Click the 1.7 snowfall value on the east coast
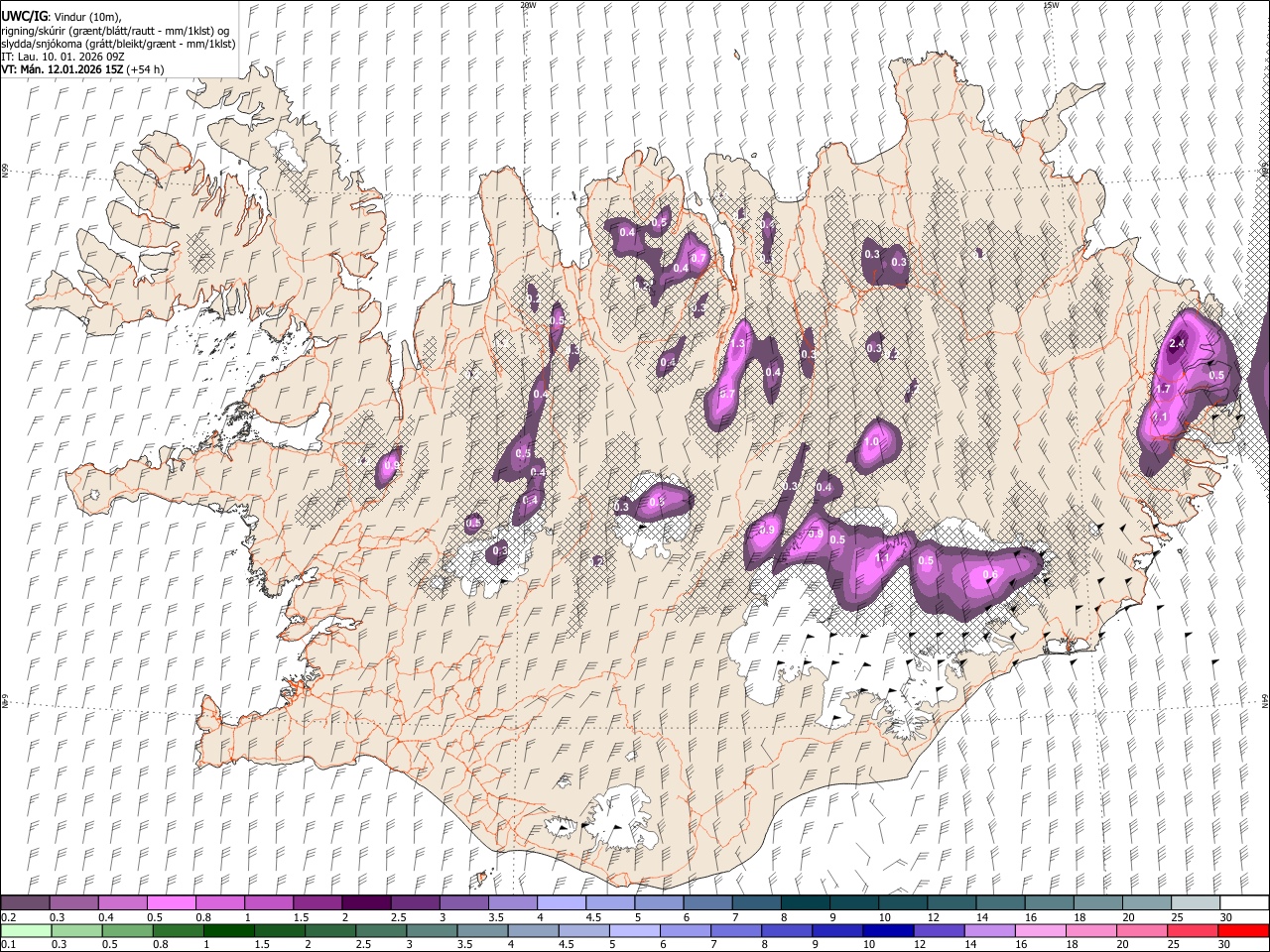Image resolution: width=1270 pixels, height=952 pixels. tap(1164, 390)
